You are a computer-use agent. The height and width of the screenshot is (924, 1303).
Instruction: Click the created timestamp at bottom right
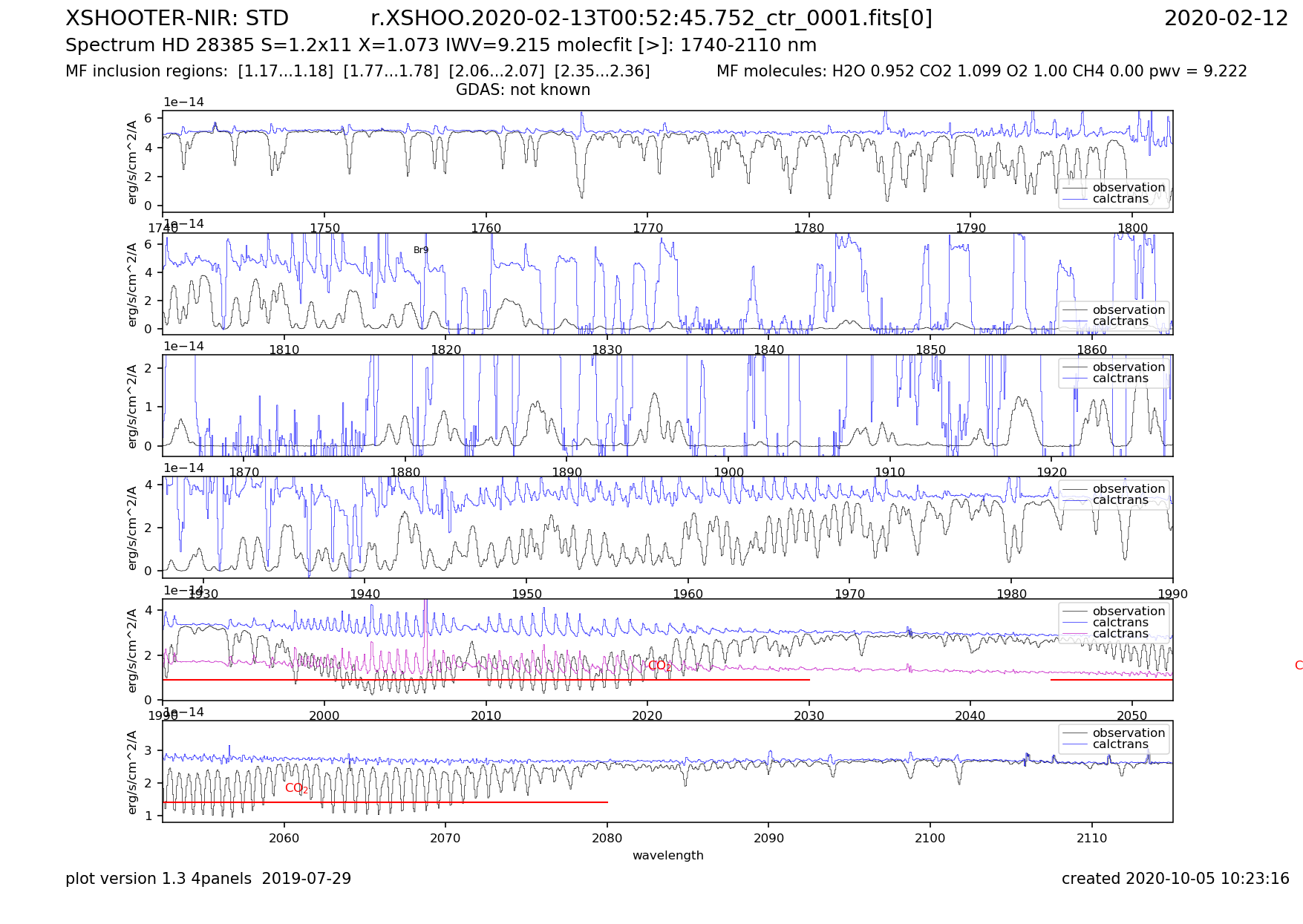point(1175,879)
